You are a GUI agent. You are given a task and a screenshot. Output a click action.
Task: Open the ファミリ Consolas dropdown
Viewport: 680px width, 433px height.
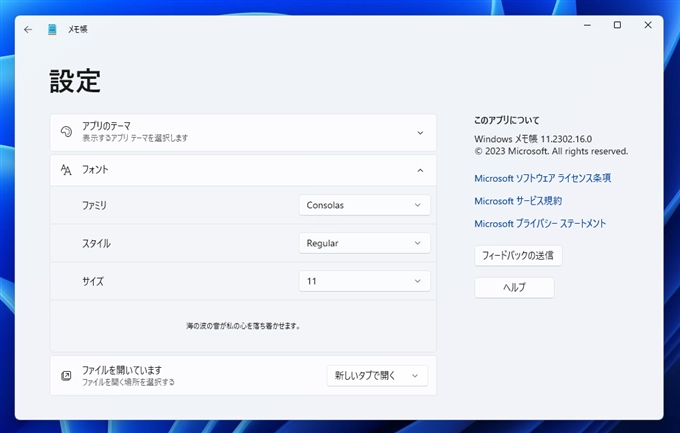point(364,205)
